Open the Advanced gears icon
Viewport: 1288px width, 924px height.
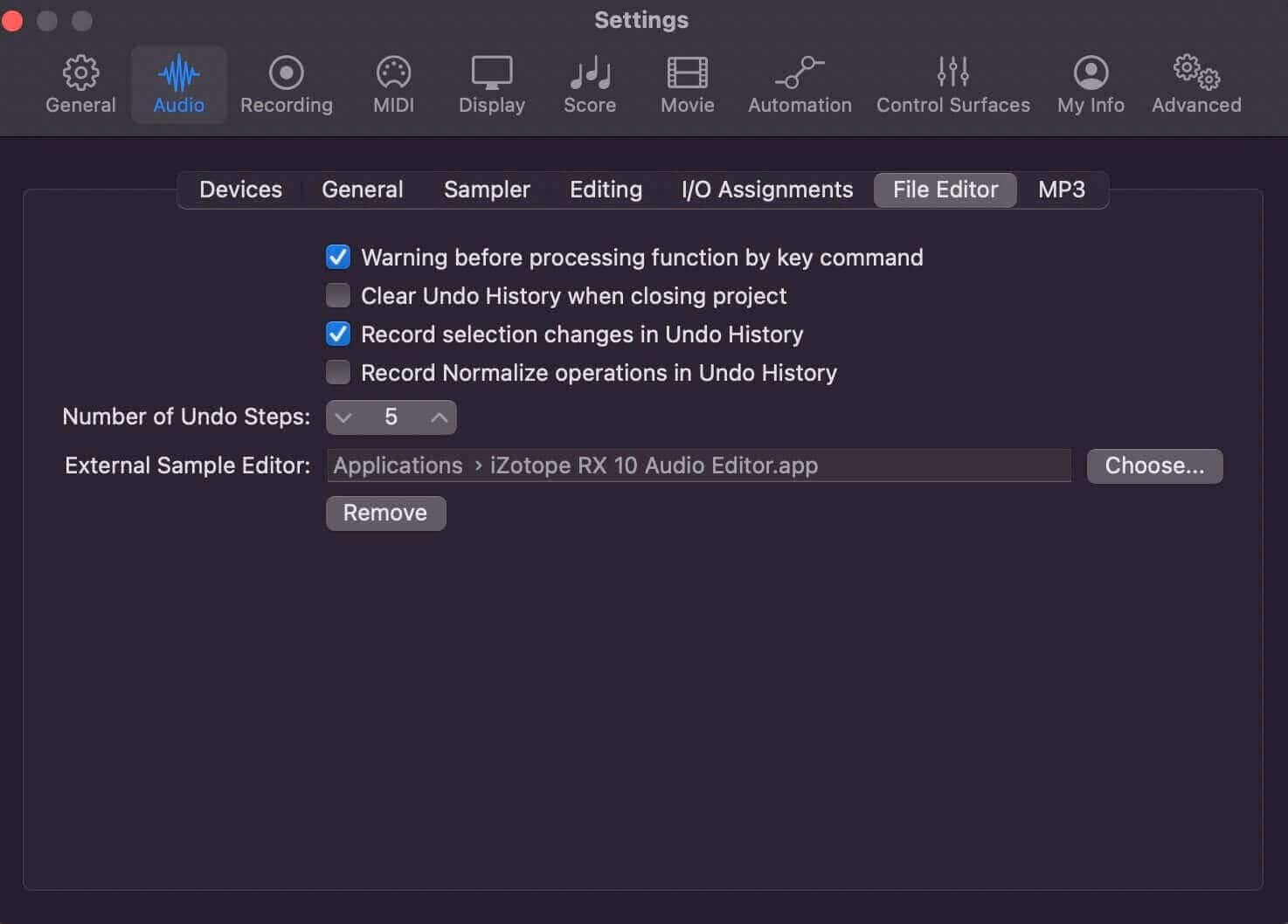[1196, 73]
